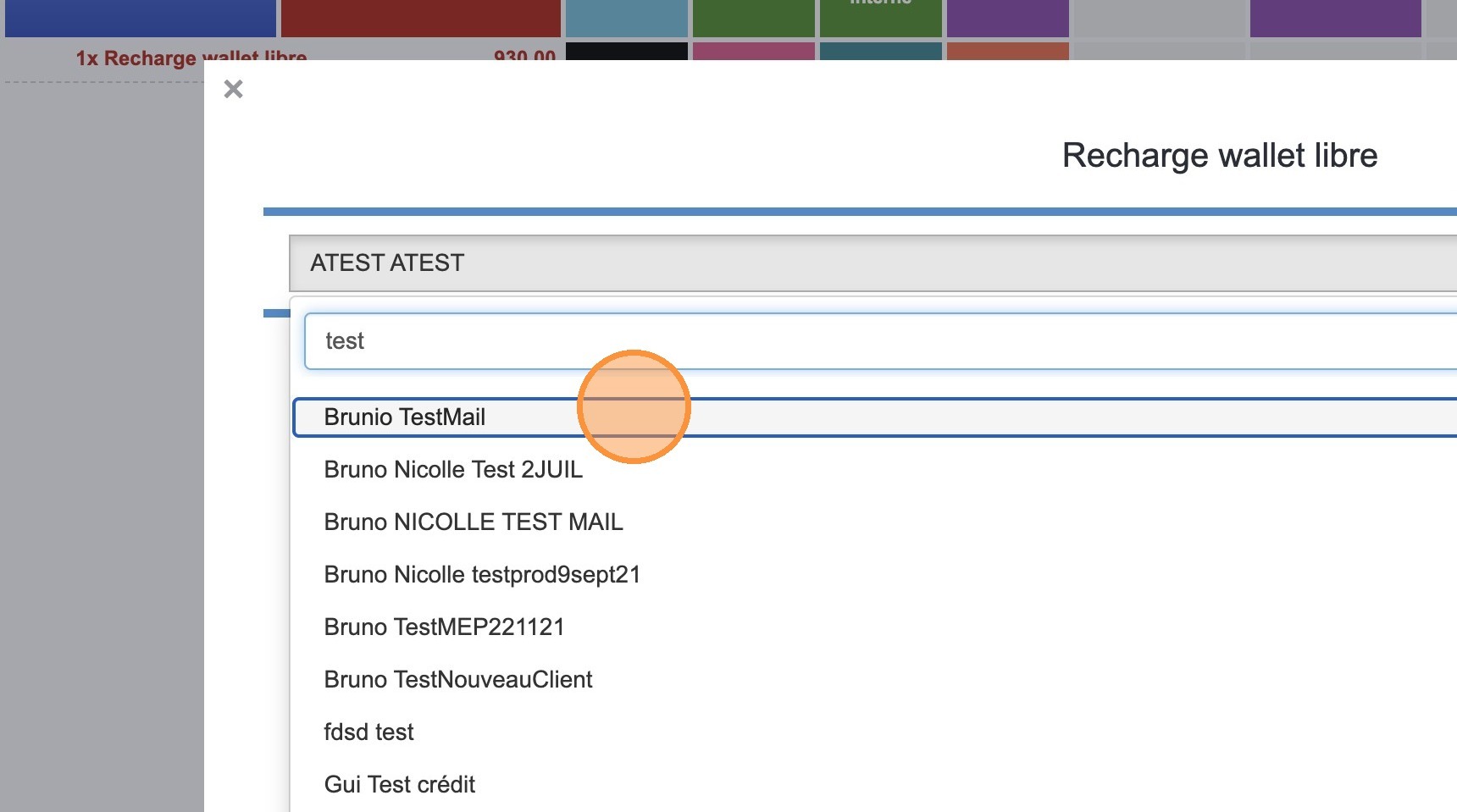Select Bruno TestMEP221121 entry
1457x812 pixels.
click(x=444, y=627)
